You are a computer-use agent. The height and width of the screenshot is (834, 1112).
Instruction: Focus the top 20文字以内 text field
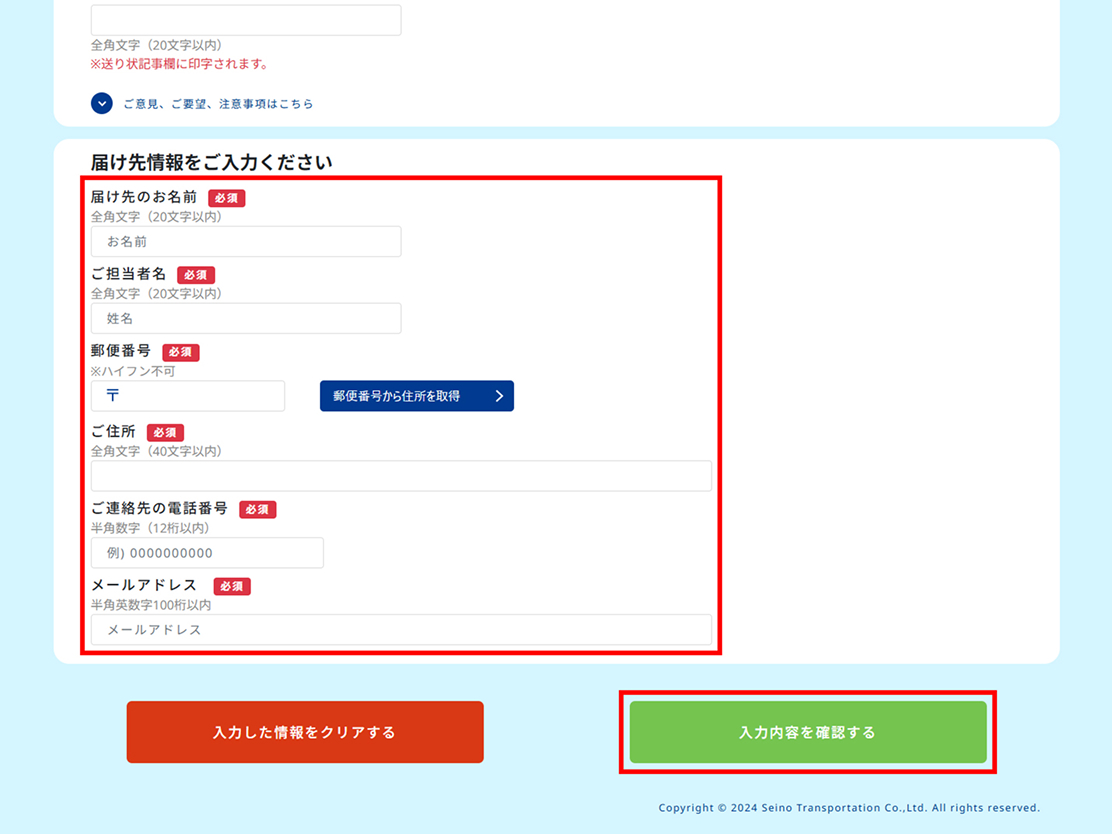[246, 20]
